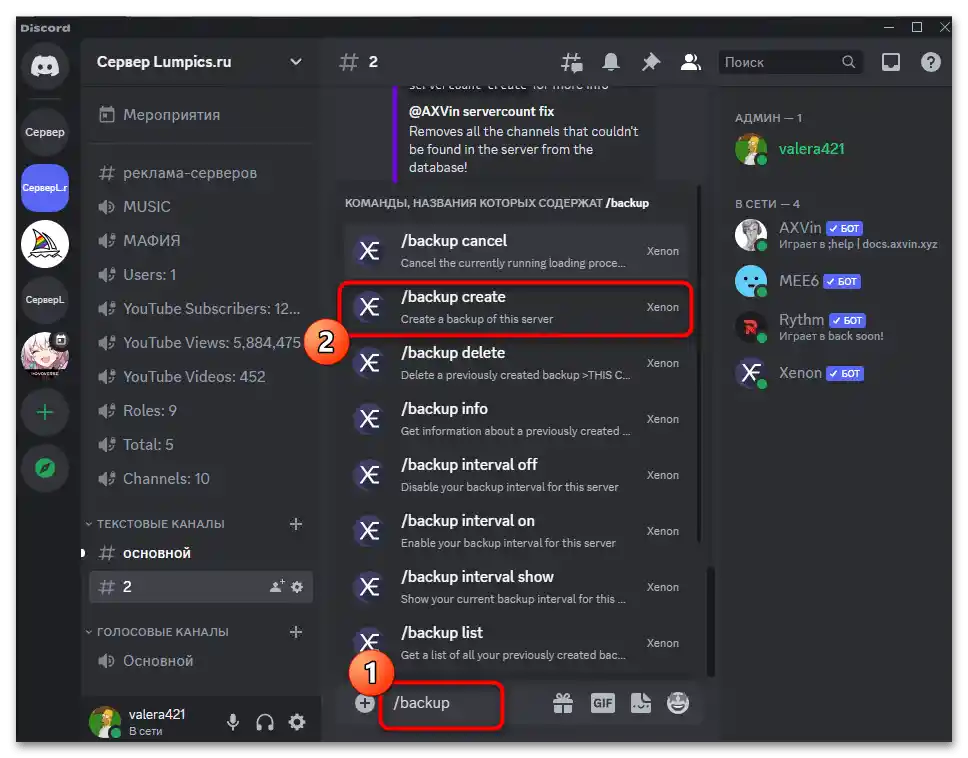Join Основной voice channel
This screenshot has width=968, height=758.
[201, 661]
